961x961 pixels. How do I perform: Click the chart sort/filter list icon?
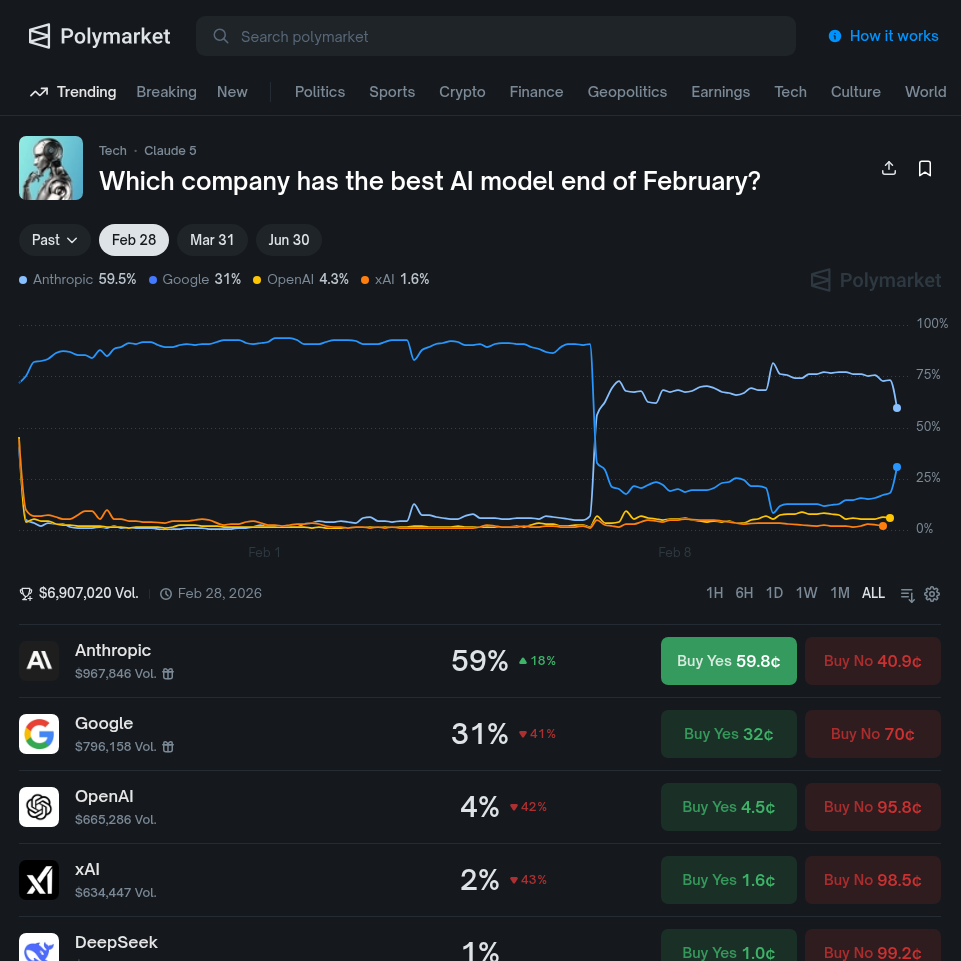[x=908, y=594]
